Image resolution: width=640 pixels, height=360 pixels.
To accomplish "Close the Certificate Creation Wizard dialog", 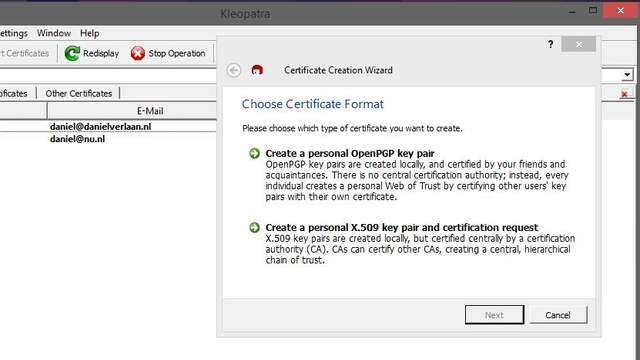I will (x=579, y=44).
